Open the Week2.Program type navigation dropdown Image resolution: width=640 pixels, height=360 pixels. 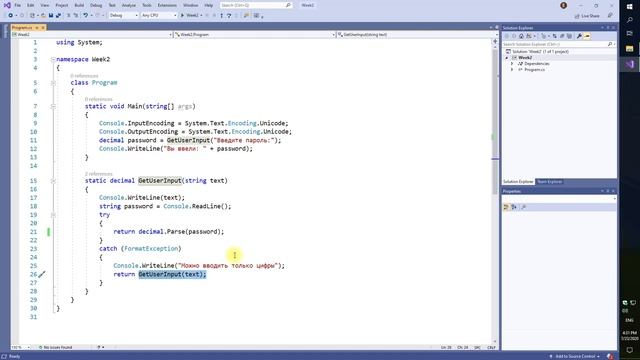click(x=255, y=35)
